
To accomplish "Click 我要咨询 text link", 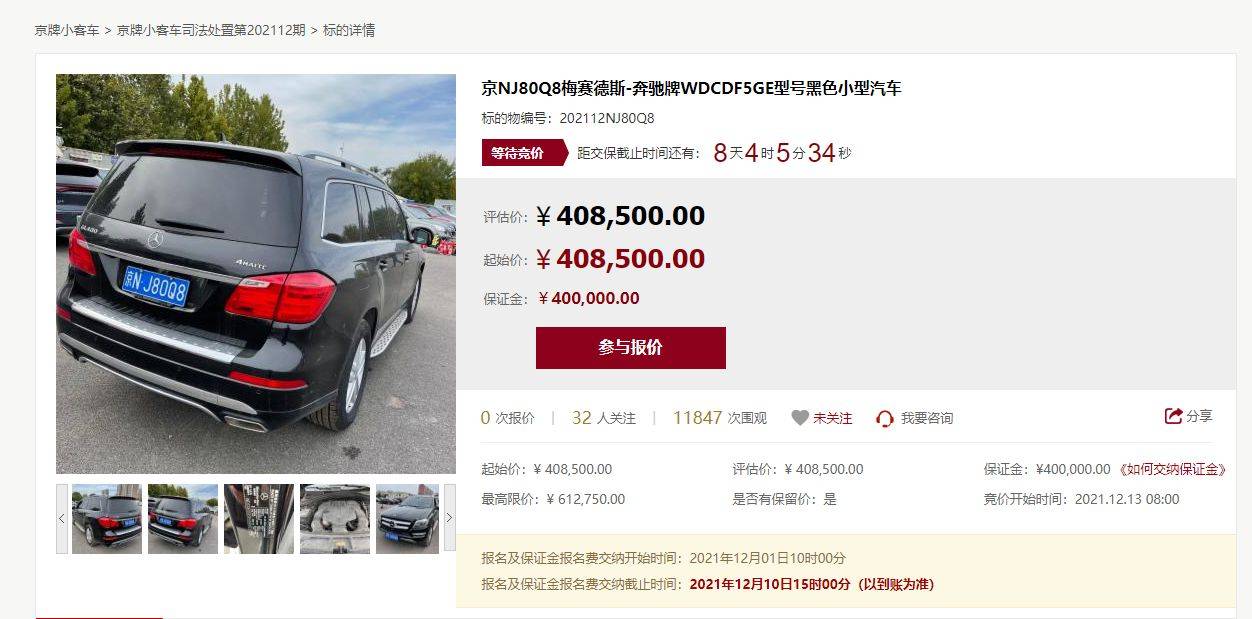I will click(x=927, y=418).
